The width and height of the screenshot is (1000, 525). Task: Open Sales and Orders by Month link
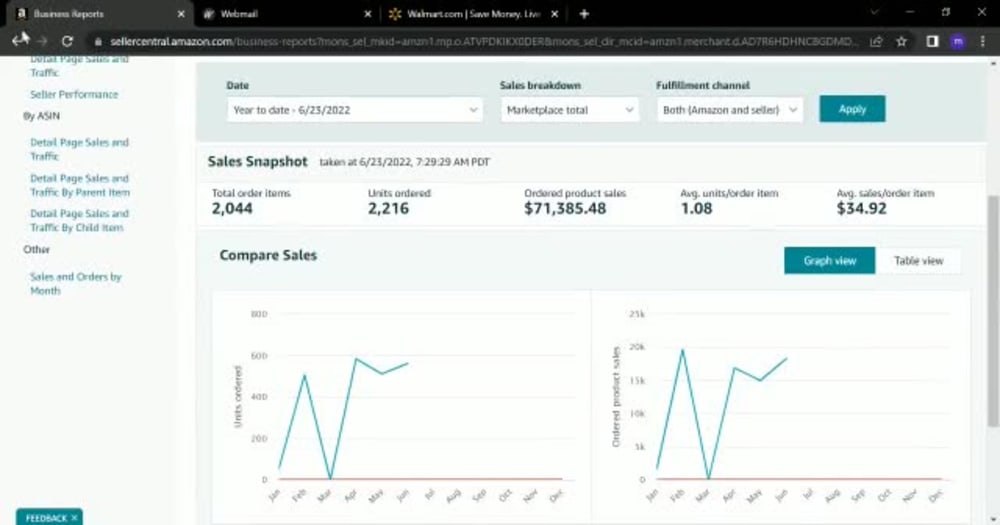[75, 283]
